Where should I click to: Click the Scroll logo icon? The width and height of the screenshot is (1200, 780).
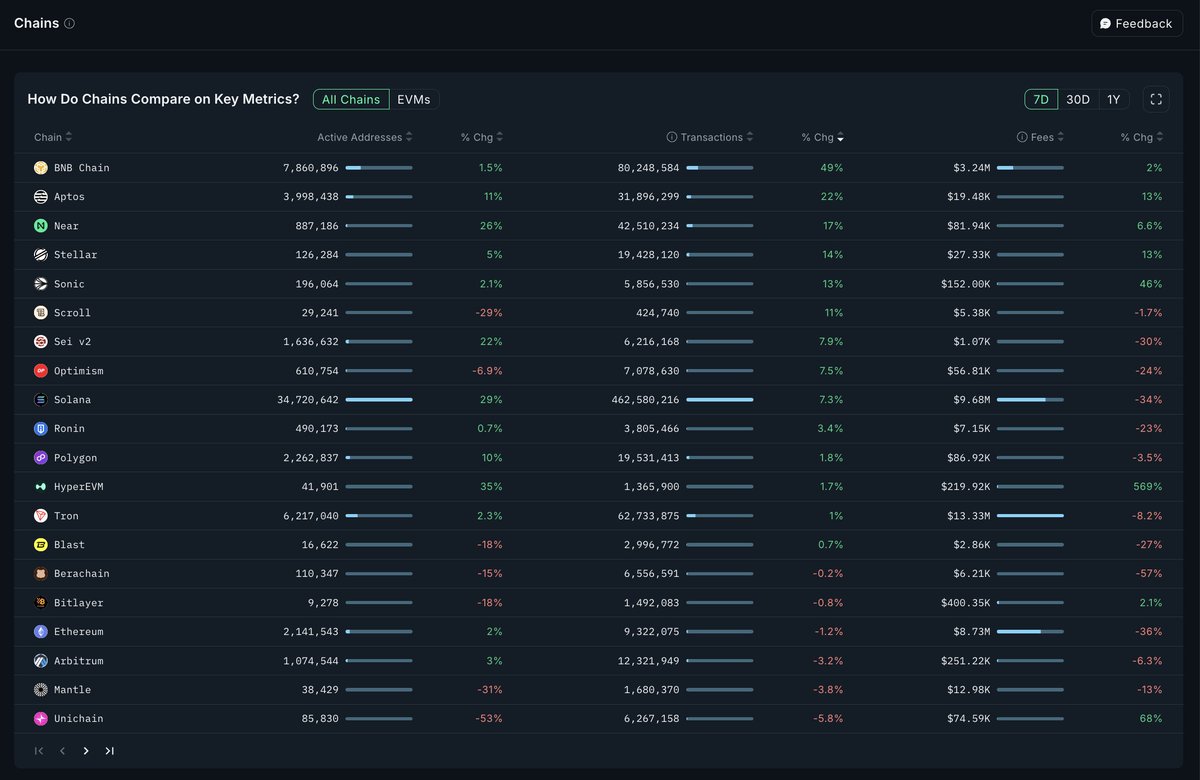(41, 313)
